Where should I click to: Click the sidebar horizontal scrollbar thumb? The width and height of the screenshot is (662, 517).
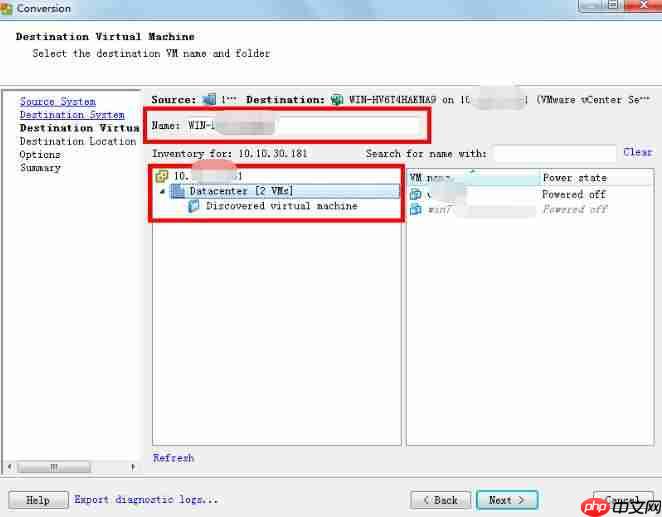tap(54, 467)
